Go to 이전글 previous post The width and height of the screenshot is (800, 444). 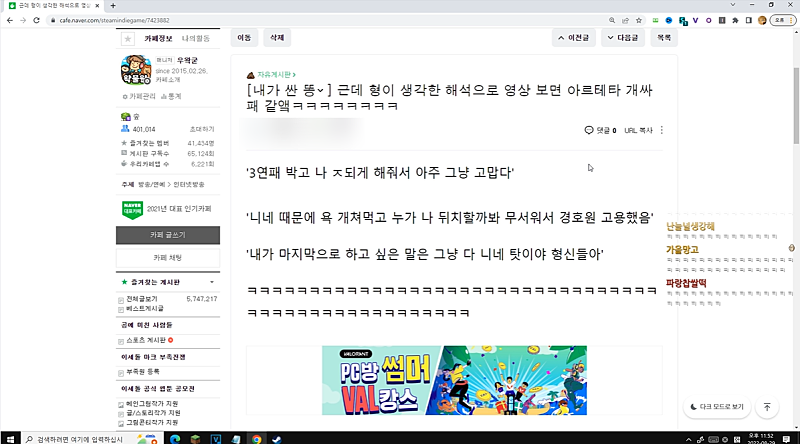coord(573,38)
